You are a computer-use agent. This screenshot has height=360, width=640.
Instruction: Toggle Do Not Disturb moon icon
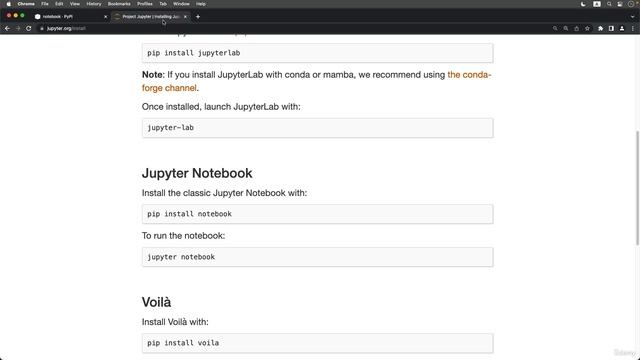(583, 4)
